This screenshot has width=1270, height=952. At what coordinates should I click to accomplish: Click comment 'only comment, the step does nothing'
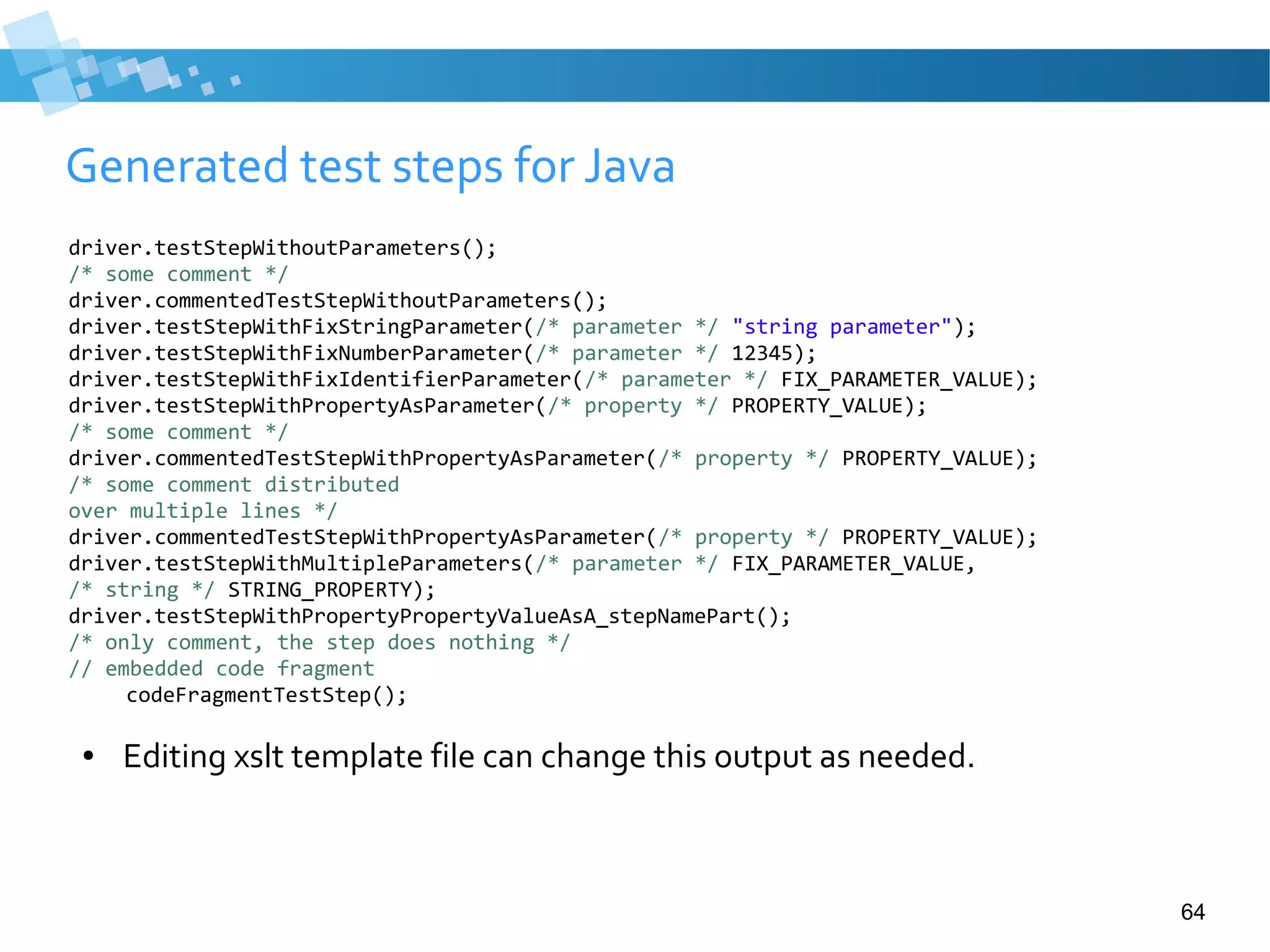(x=319, y=643)
